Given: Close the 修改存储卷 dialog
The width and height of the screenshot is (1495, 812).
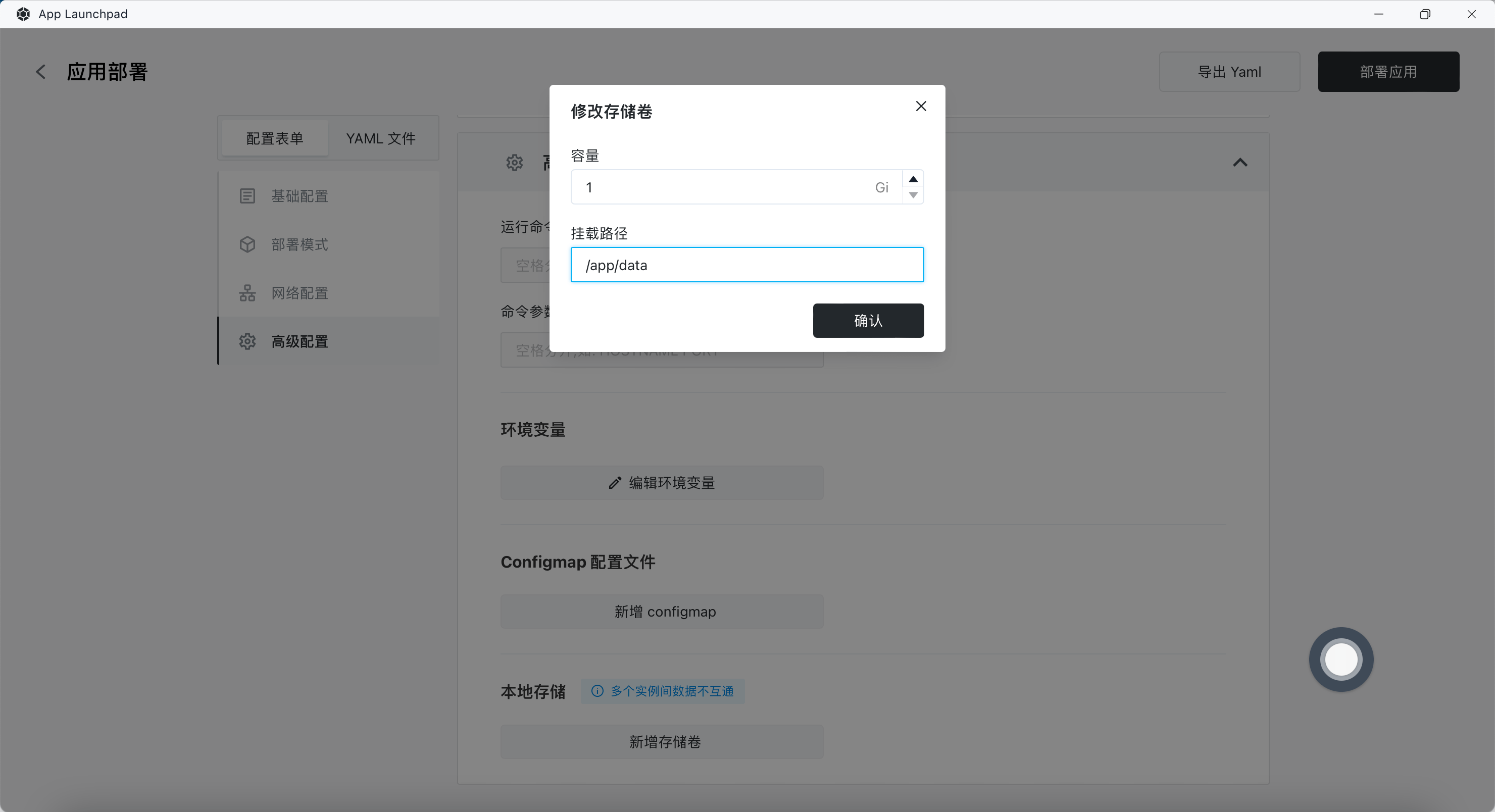Looking at the screenshot, I should tap(920, 106).
